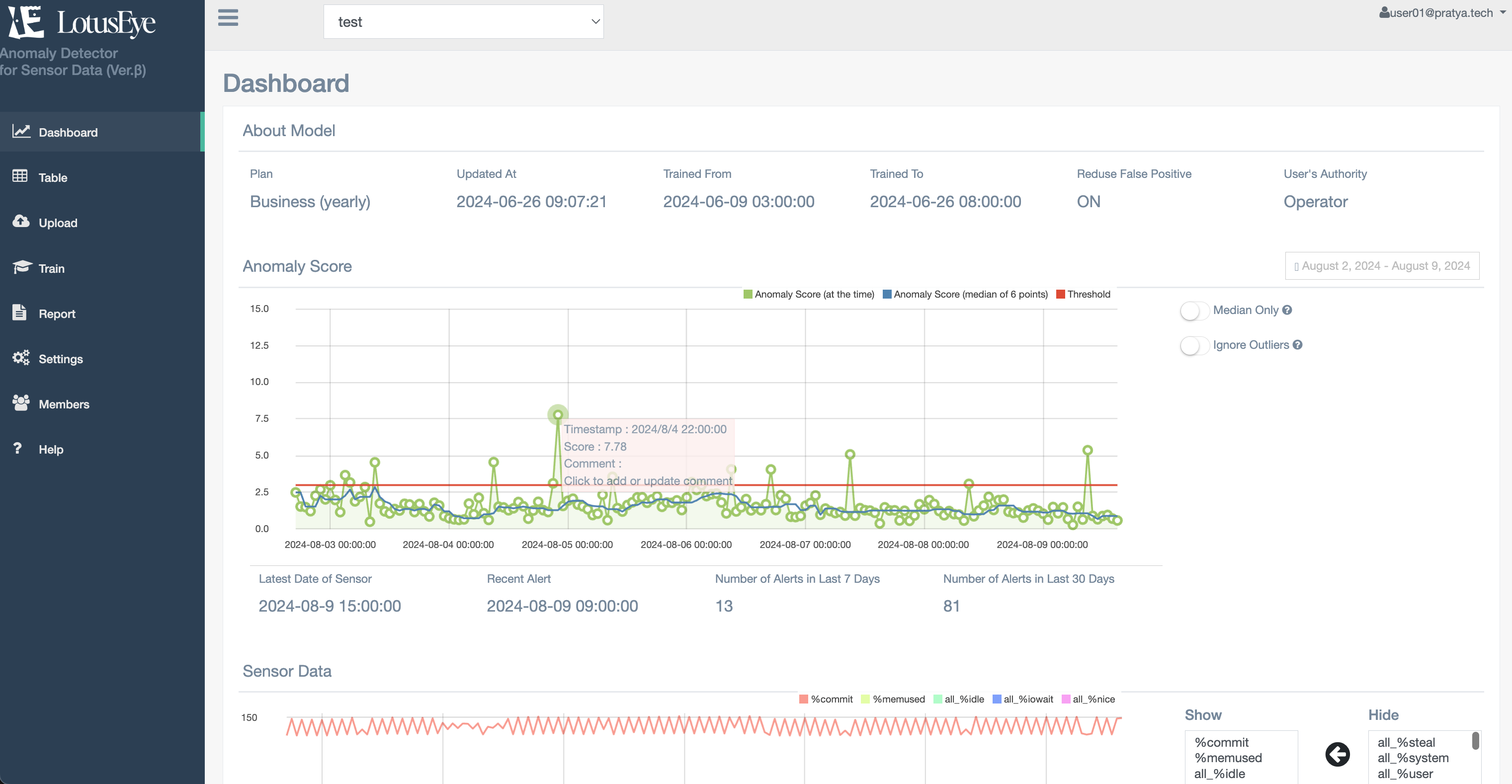Screen dimensions: 1512x784
Task: Click the Dashboard chart icon in sidebar
Action: 21,132
